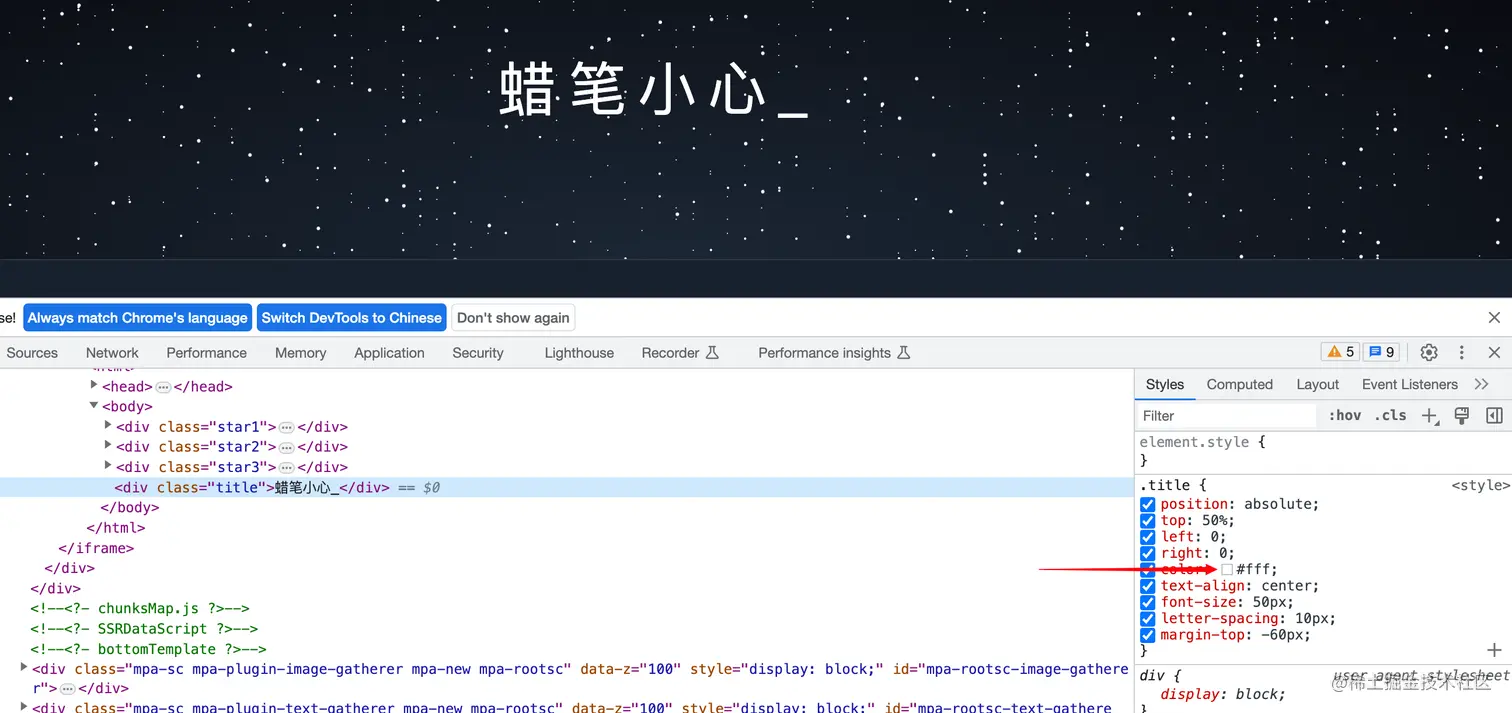Click ellipsis inside the star3 div
The width and height of the screenshot is (1512, 713).
tap(286, 467)
